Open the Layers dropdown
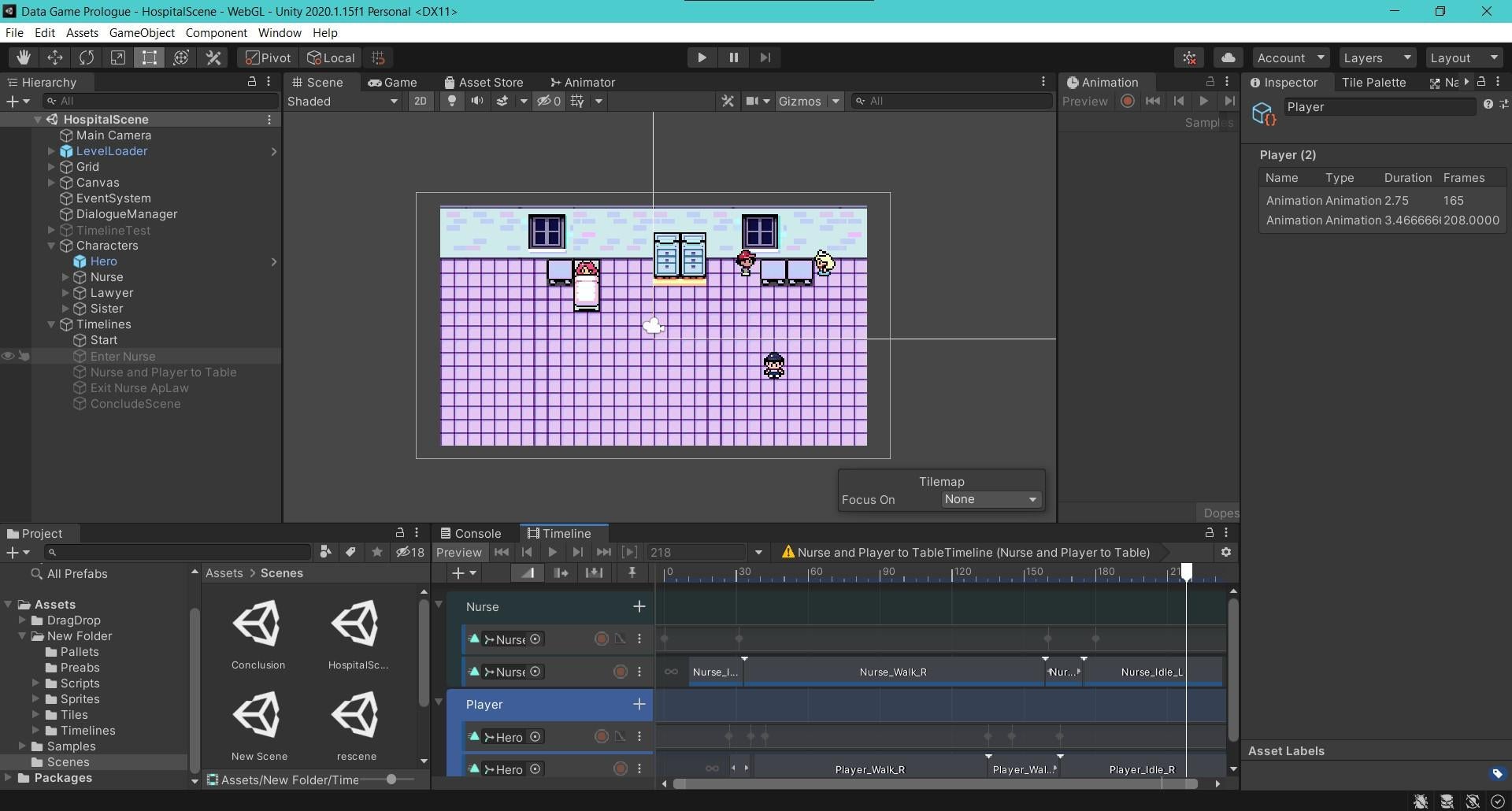Screen dimensions: 1512x811 click(1377, 57)
